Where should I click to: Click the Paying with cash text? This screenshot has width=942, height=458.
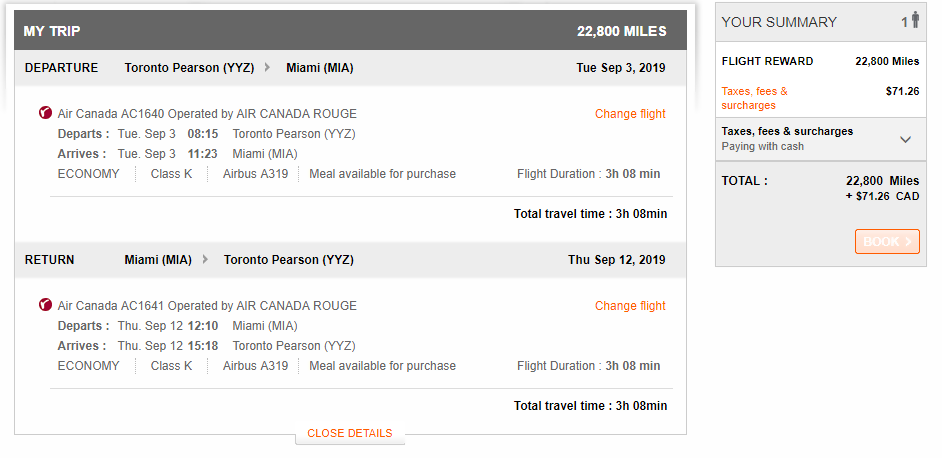(x=763, y=146)
